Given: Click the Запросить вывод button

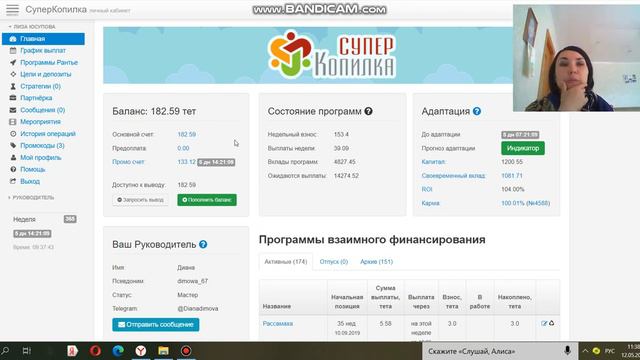Looking at the screenshot, I should coord(140,200).
